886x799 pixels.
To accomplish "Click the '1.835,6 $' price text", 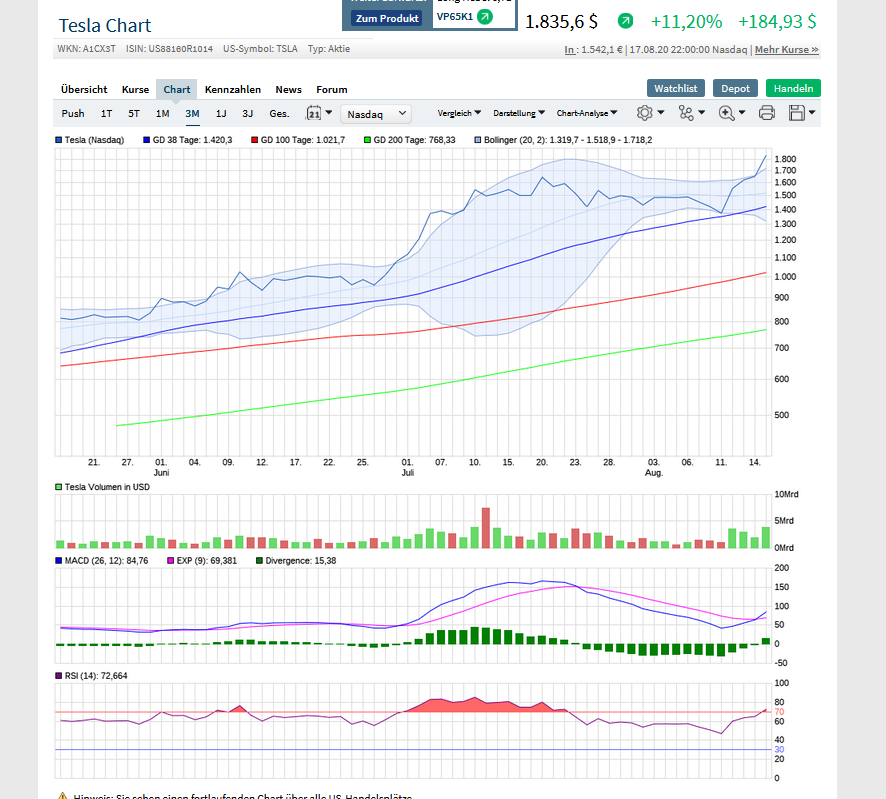I will point(561,21).
